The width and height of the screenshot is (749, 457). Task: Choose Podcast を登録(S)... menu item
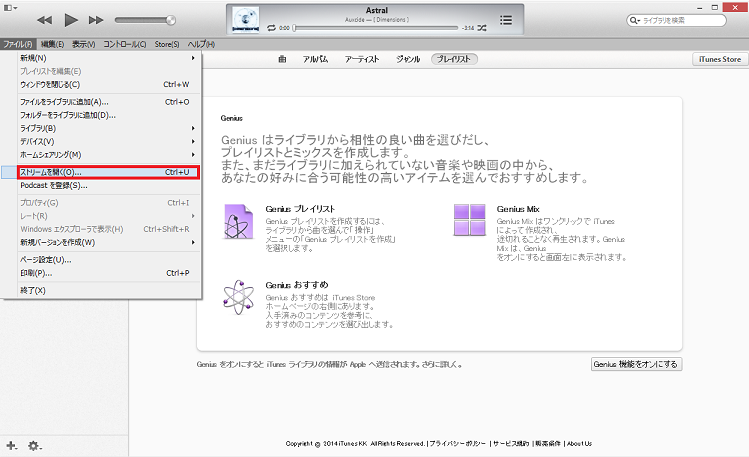[108, 185]
